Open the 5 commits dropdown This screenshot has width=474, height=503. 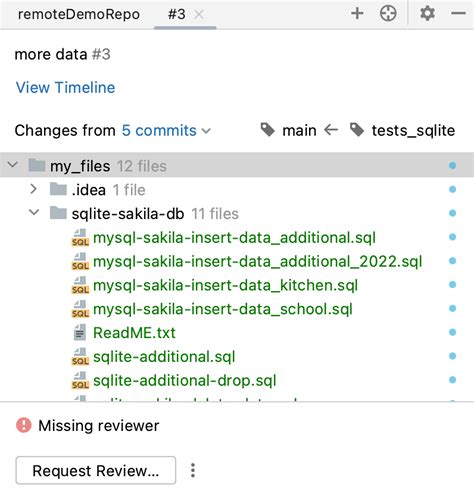pyautogui.click(x=166, y=130)
